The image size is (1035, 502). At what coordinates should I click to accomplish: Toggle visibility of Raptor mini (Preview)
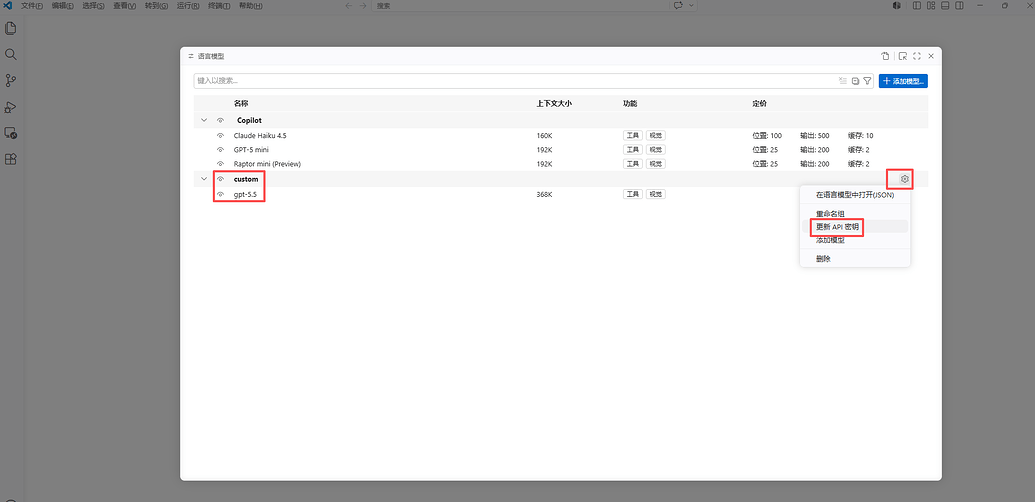[220, 164]
